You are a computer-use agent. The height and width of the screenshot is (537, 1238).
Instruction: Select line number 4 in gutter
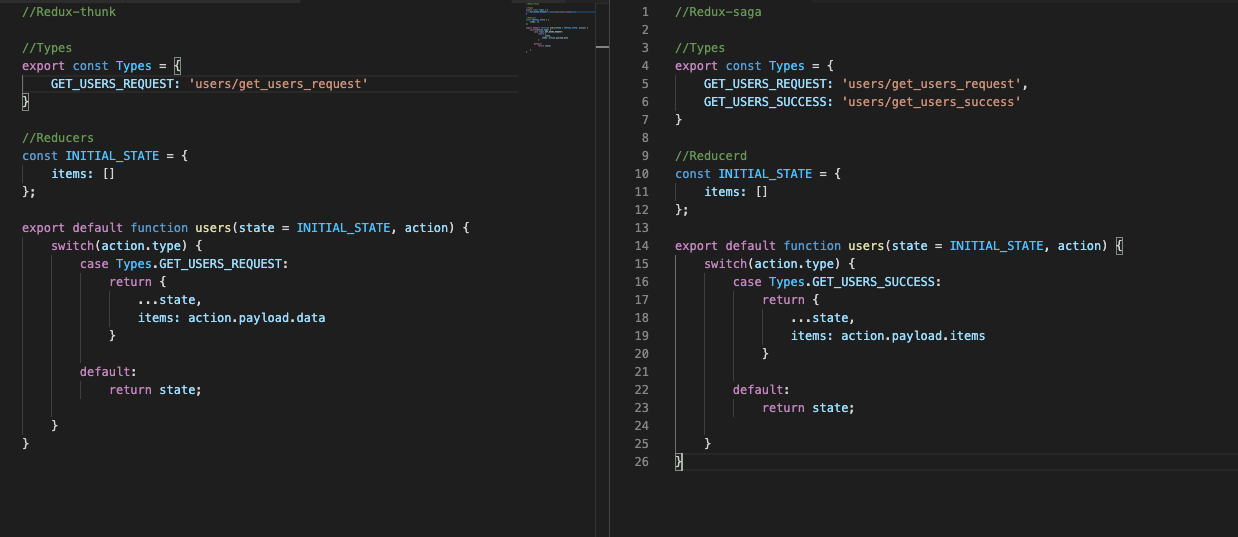(645, 66)
